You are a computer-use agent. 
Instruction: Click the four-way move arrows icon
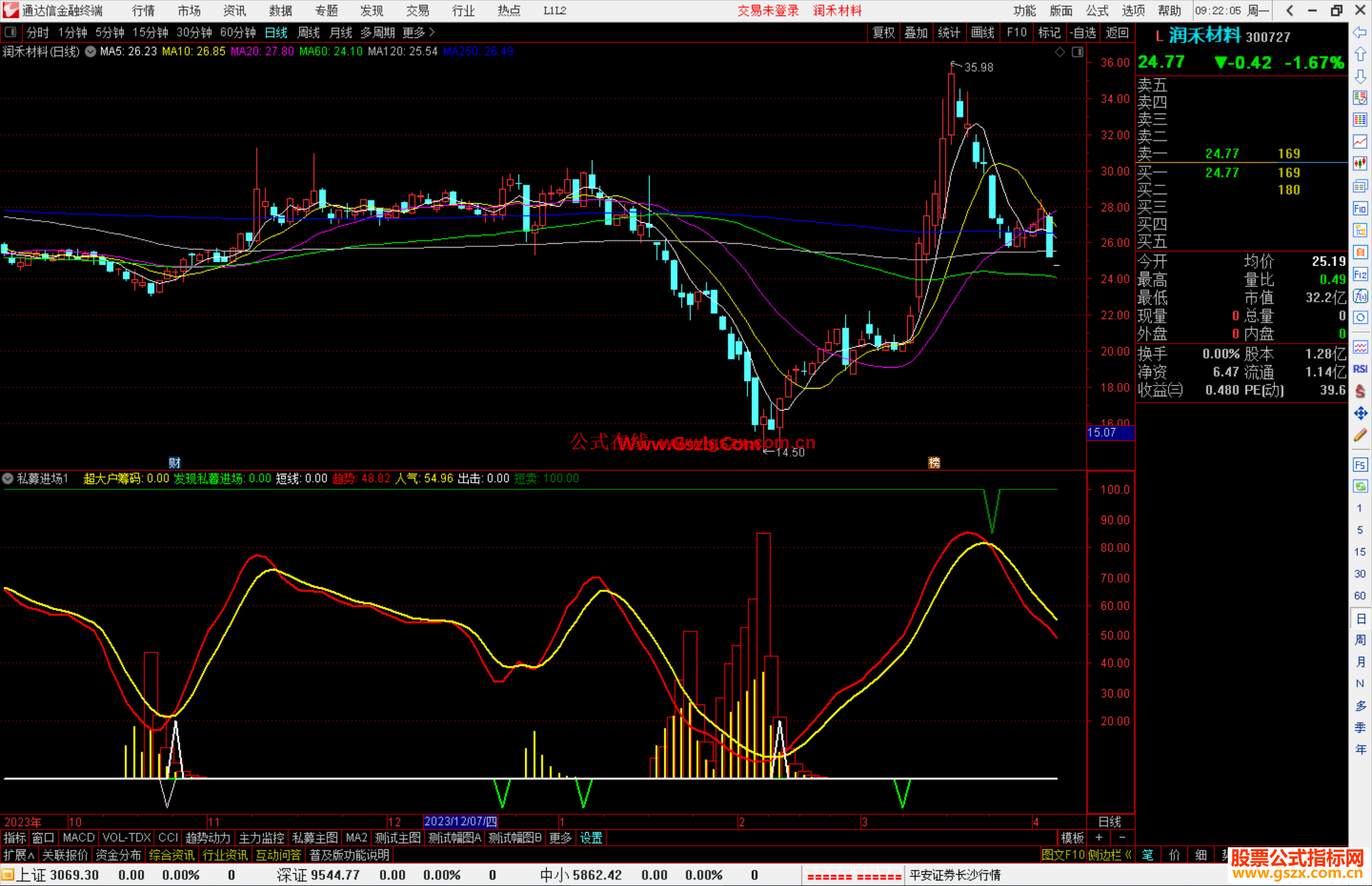1360,413
